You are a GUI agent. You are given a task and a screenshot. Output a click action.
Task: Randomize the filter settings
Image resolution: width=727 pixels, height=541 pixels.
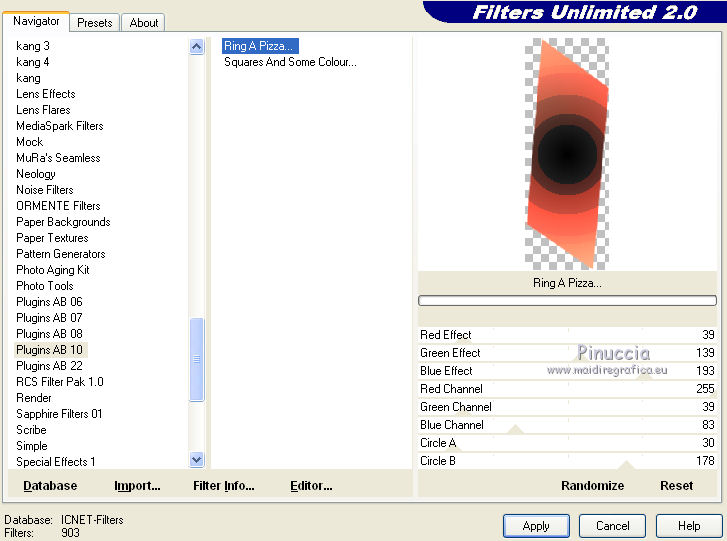tap(592, 486)
